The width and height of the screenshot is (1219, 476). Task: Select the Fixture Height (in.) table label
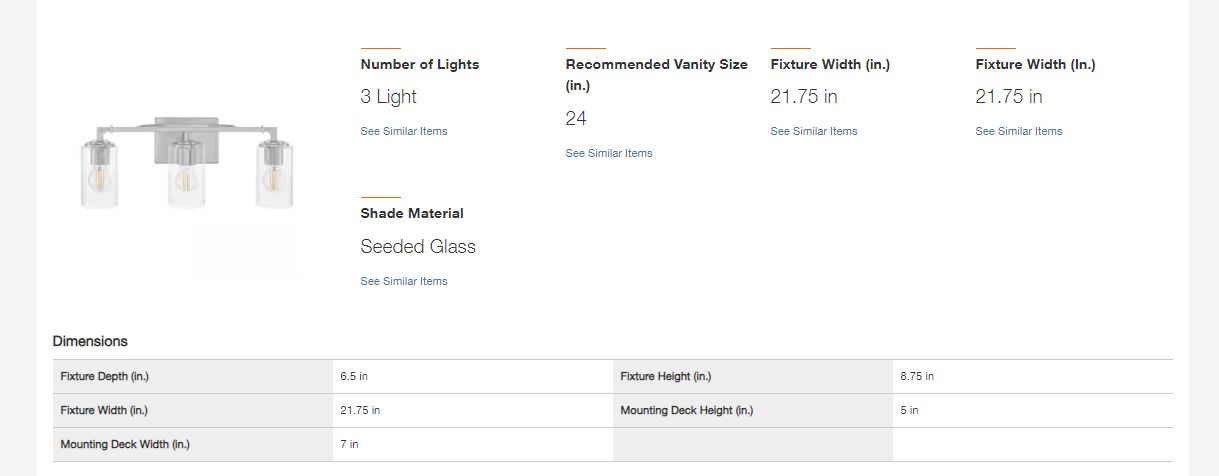666,377
